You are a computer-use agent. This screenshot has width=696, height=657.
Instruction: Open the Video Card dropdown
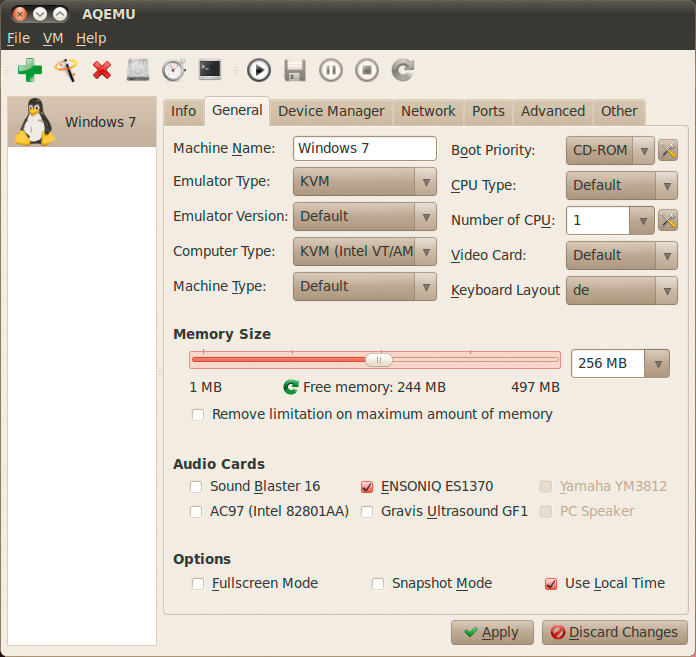pyautogui.click(x=621, y=256)
